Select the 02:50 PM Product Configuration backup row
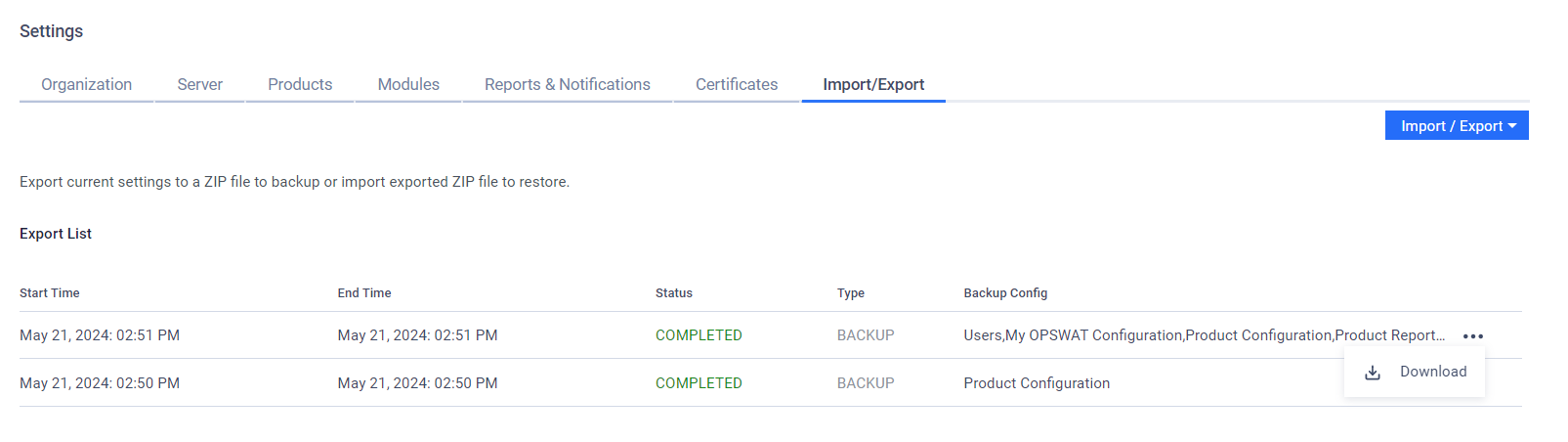 [x=771, y=383]
